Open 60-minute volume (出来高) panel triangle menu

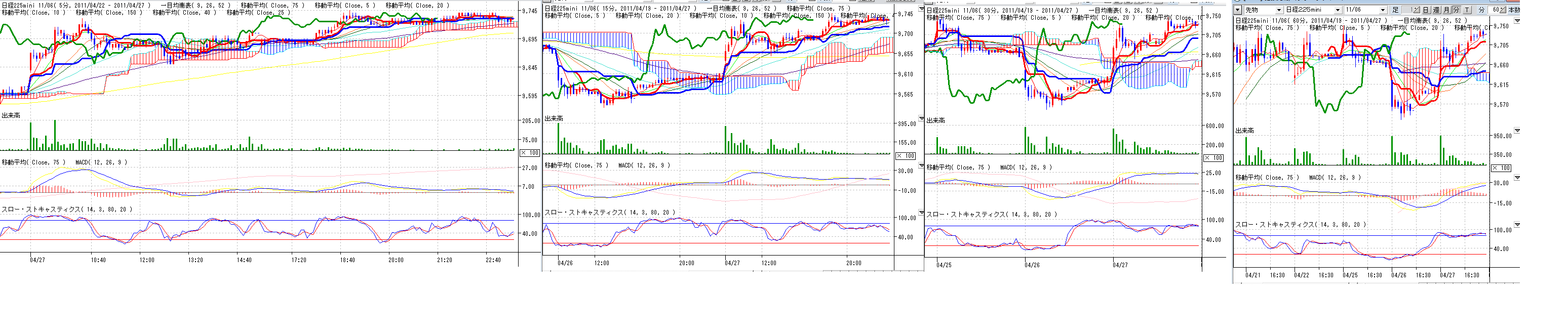coord(1517,131)
